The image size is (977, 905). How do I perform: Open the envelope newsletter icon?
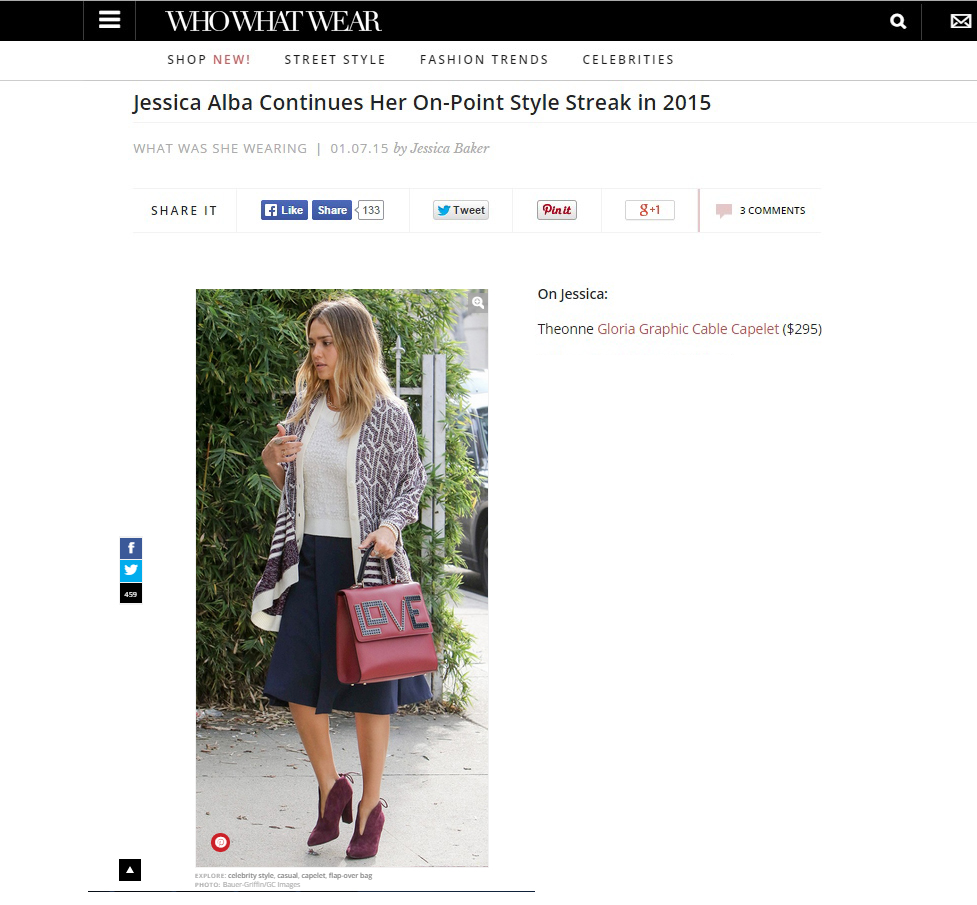click(960, 22)
